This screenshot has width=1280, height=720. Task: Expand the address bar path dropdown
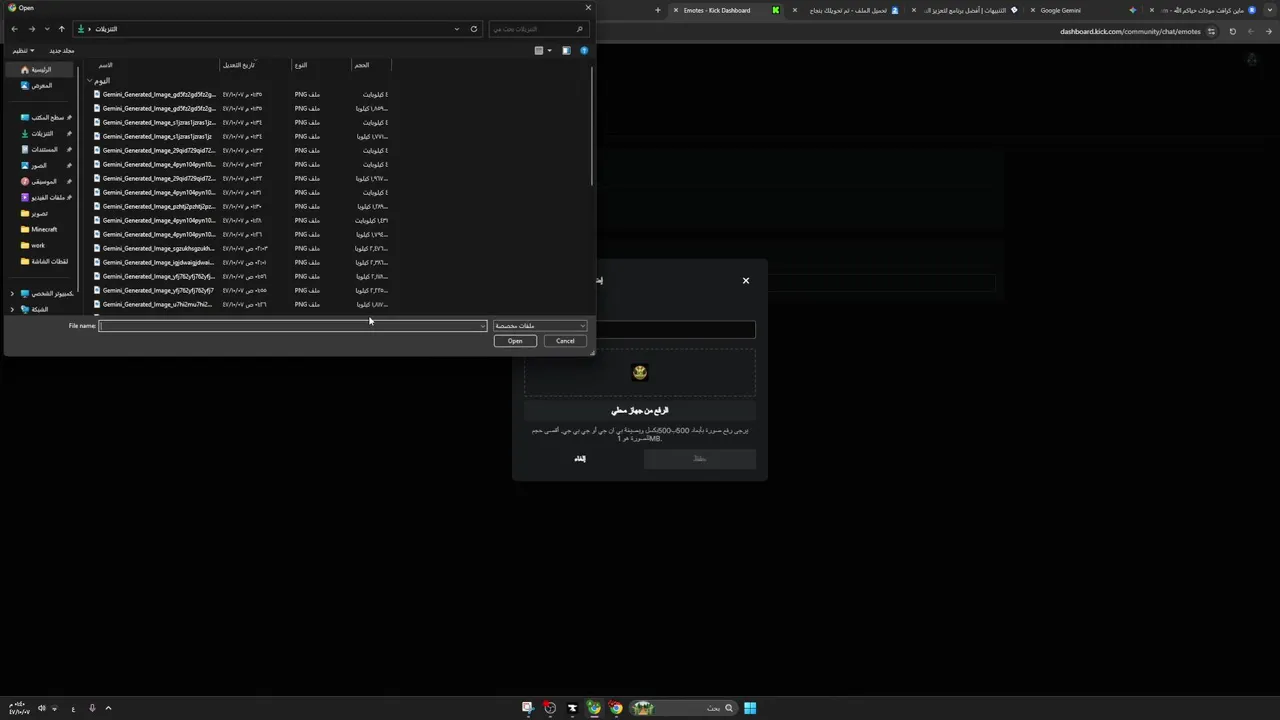(x=457, y=29)
